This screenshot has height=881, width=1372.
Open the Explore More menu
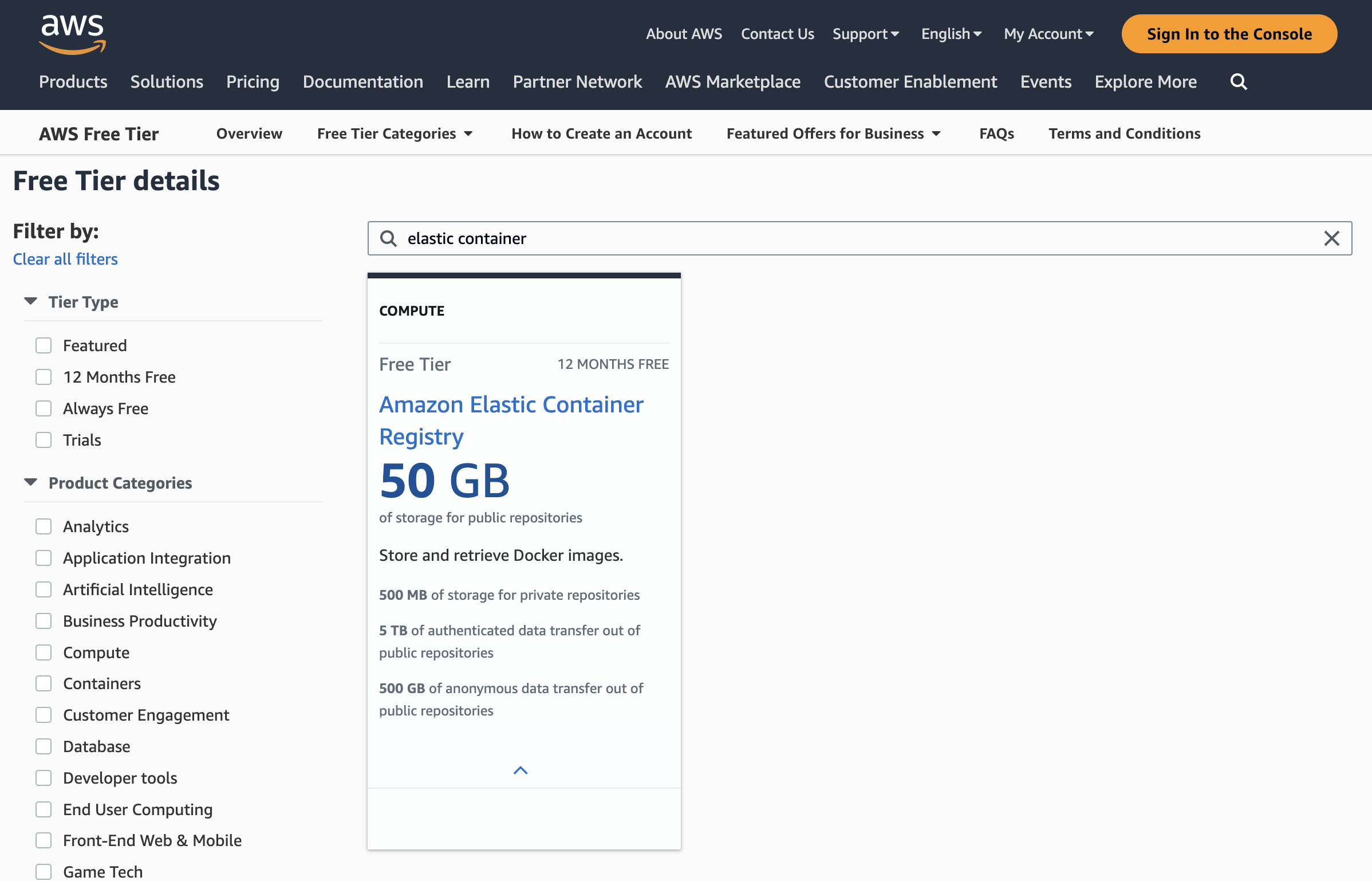1146,82
